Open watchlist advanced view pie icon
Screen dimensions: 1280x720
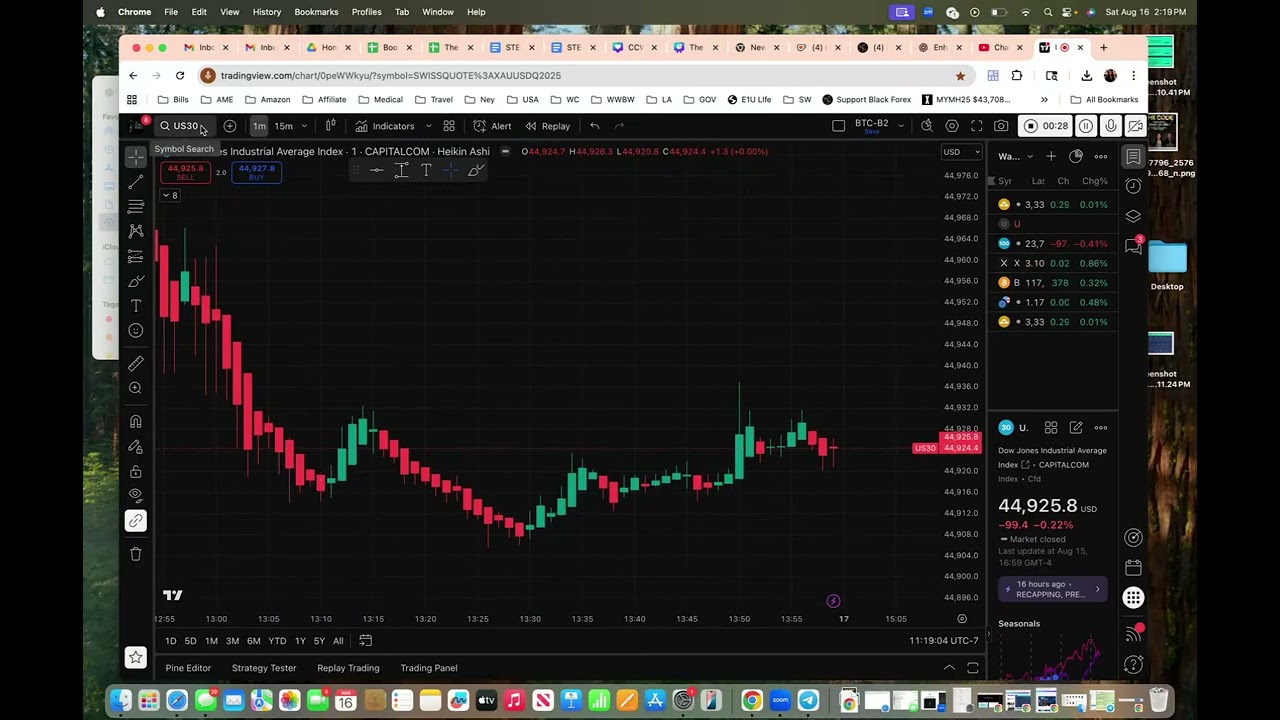click(x=1076, y=156)
